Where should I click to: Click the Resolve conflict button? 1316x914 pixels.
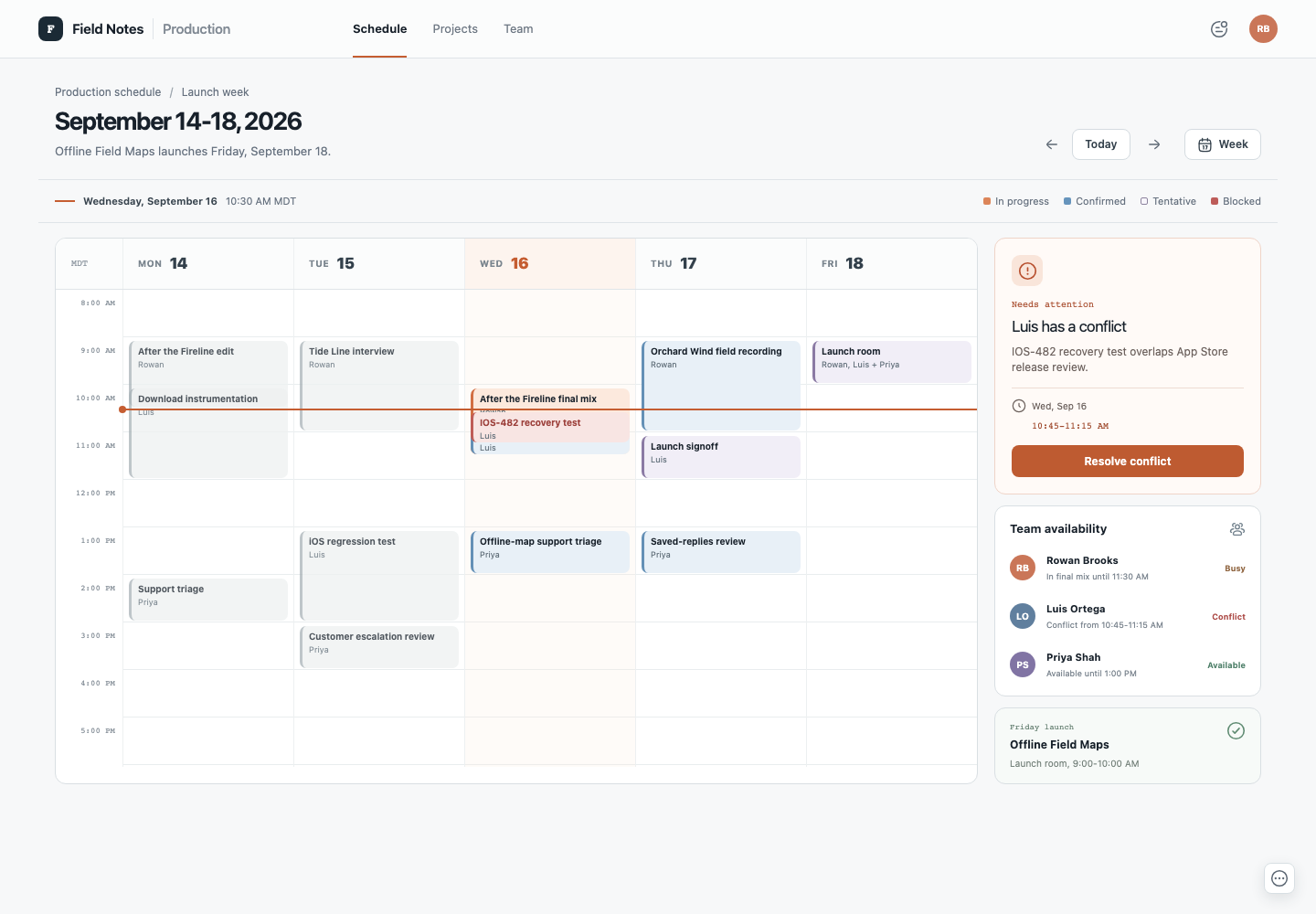pos(1128,462)
